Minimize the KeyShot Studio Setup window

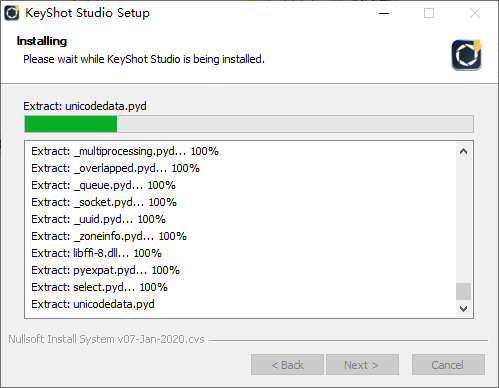click(384, 13)
